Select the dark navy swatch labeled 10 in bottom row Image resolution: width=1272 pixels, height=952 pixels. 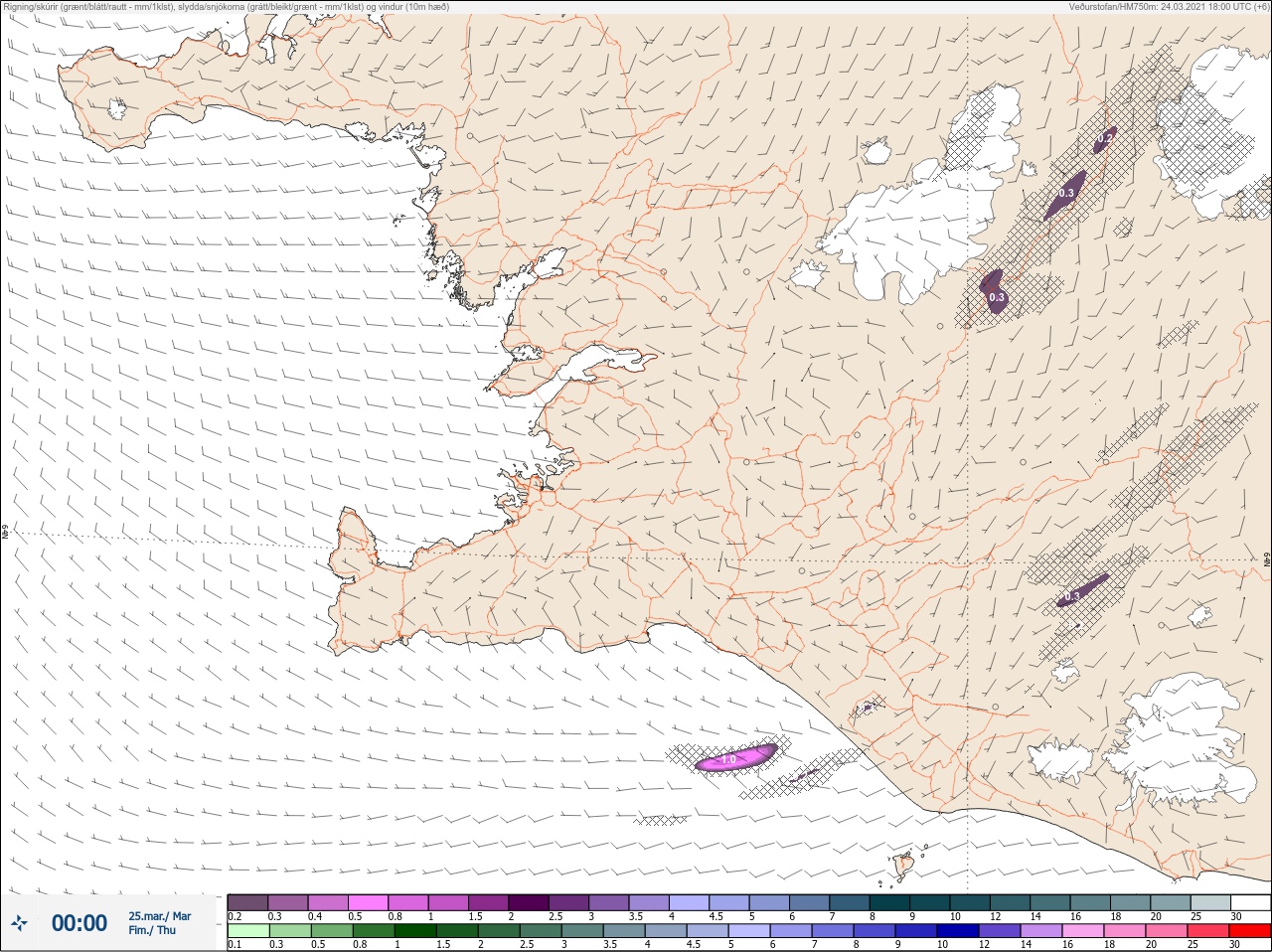click(x=957, y=931)
